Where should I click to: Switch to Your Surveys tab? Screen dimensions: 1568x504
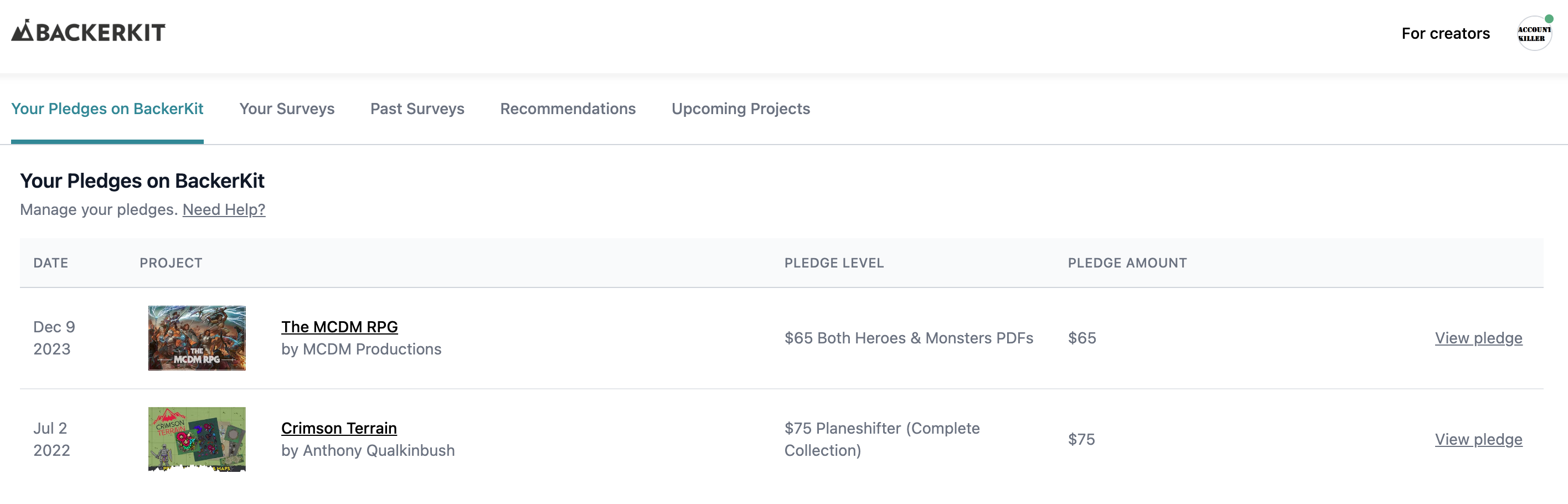coord(287,109)
